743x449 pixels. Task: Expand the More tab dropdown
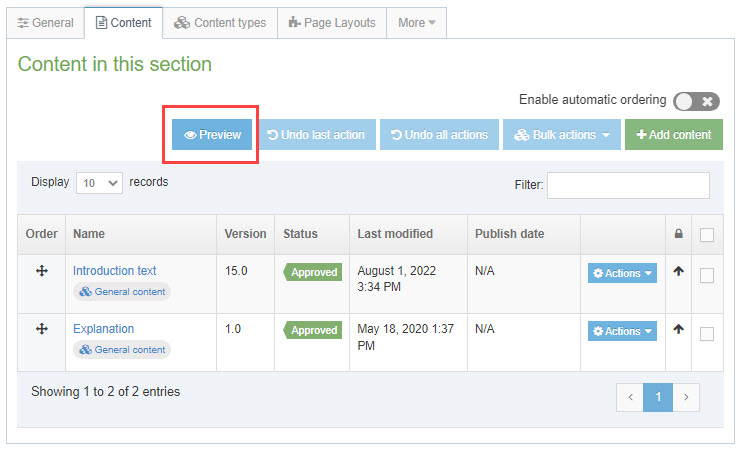417,23
